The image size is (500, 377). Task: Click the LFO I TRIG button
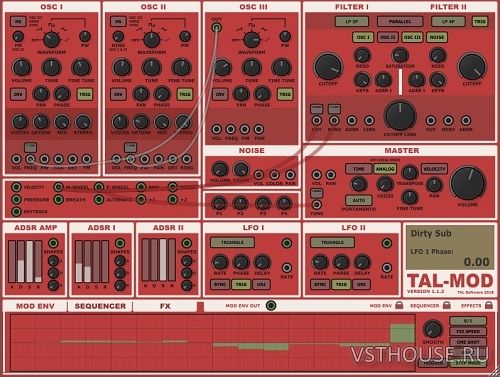coord(241,284)
